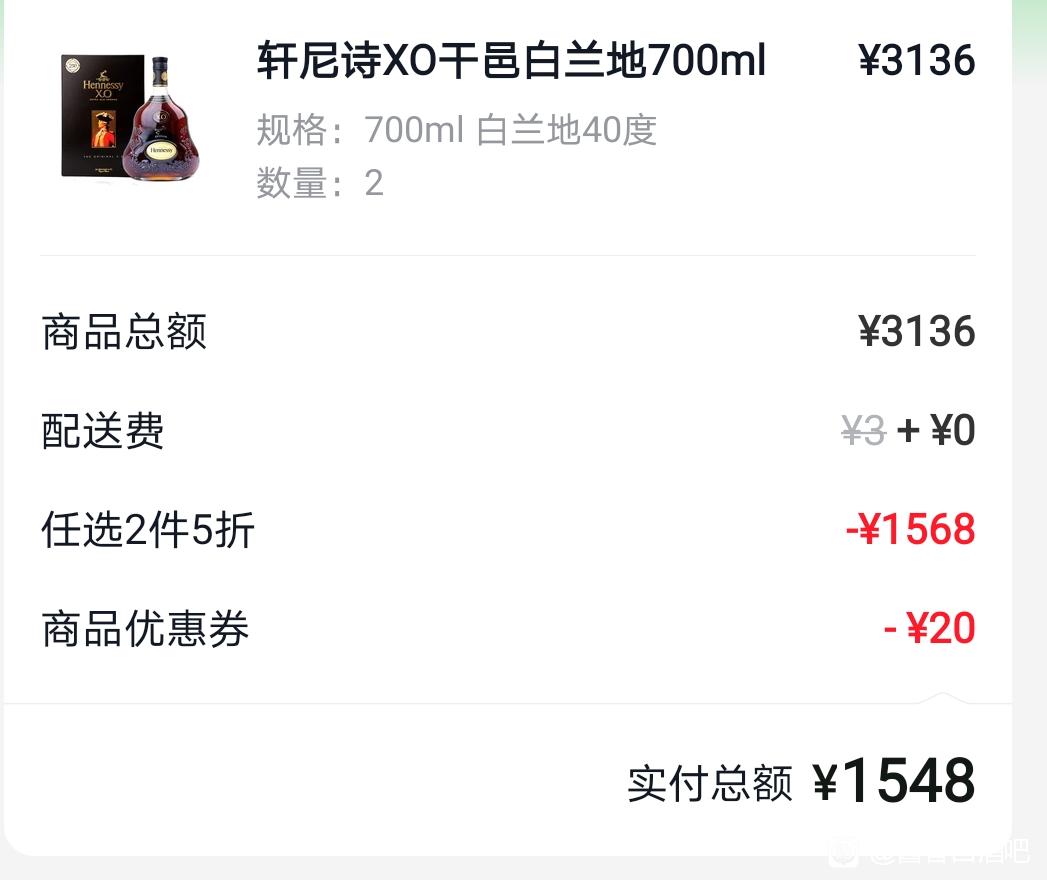The width and height of the screenshot is (1047, 880).
Task: Tap the small triangle notch above total
Action: pos(942,698)
